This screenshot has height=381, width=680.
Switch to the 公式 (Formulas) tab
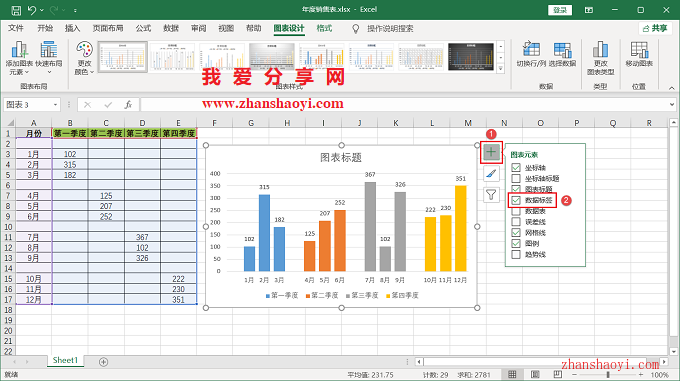coord(143,29)
